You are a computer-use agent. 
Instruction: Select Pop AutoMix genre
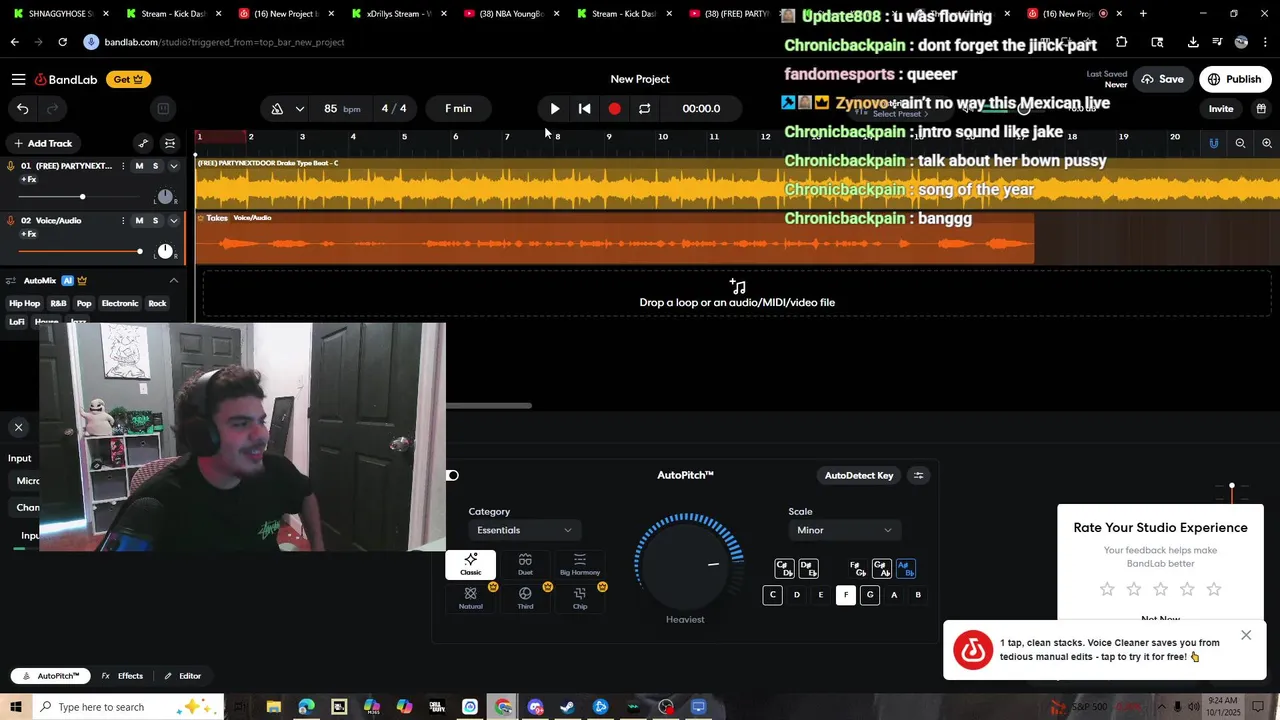(x=84, y=303)
